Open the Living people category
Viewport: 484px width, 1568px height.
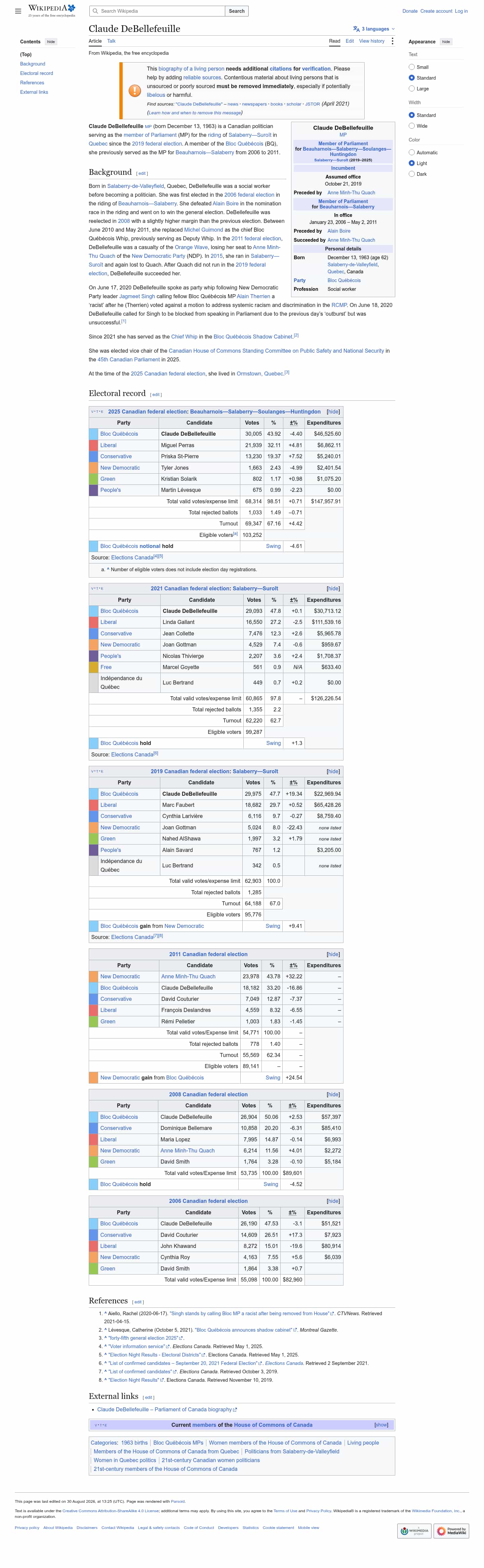pyautogui.click(x=363, y=1443)
